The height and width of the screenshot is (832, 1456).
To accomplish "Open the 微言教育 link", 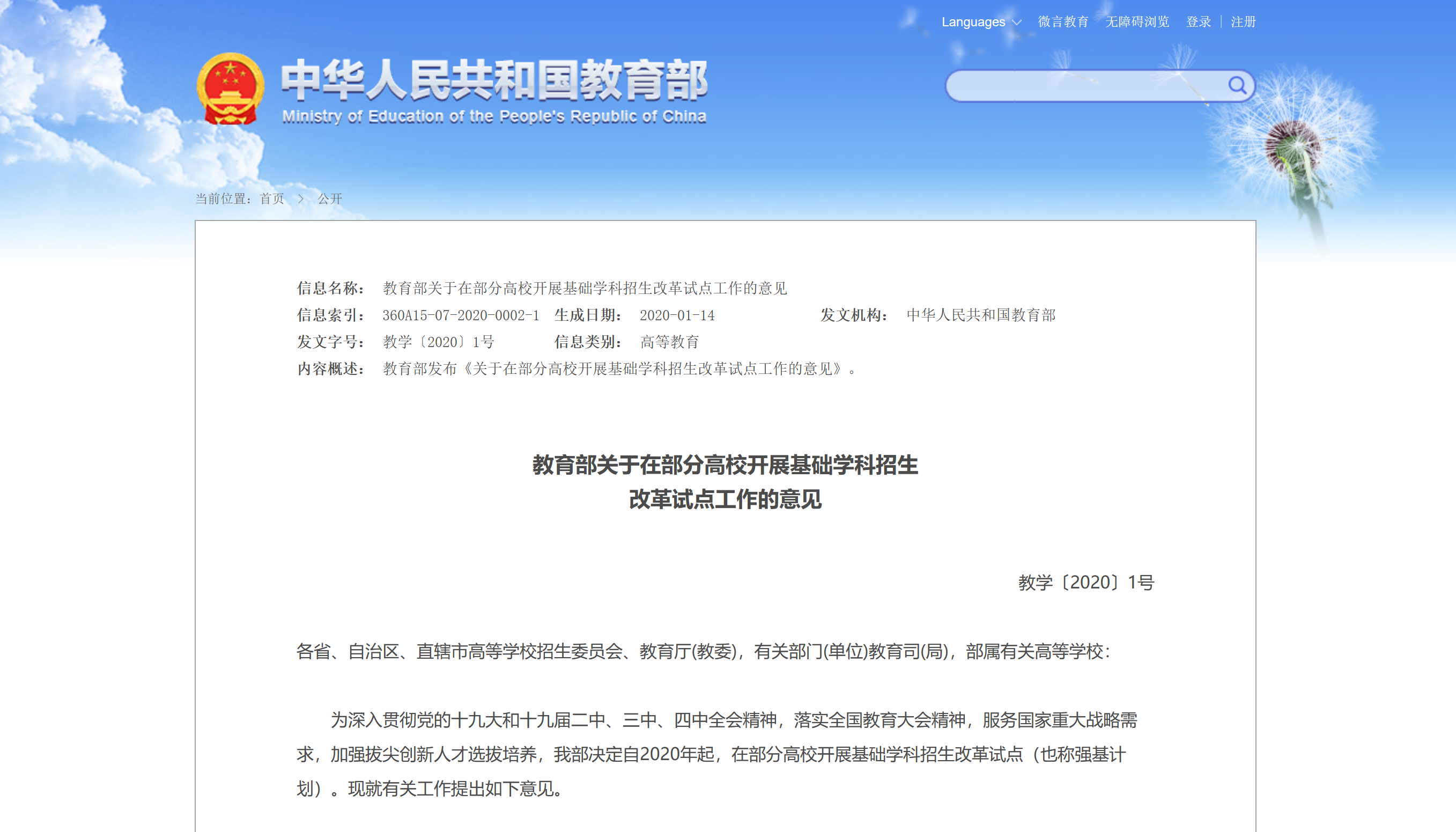I will tap(1063, 21).
